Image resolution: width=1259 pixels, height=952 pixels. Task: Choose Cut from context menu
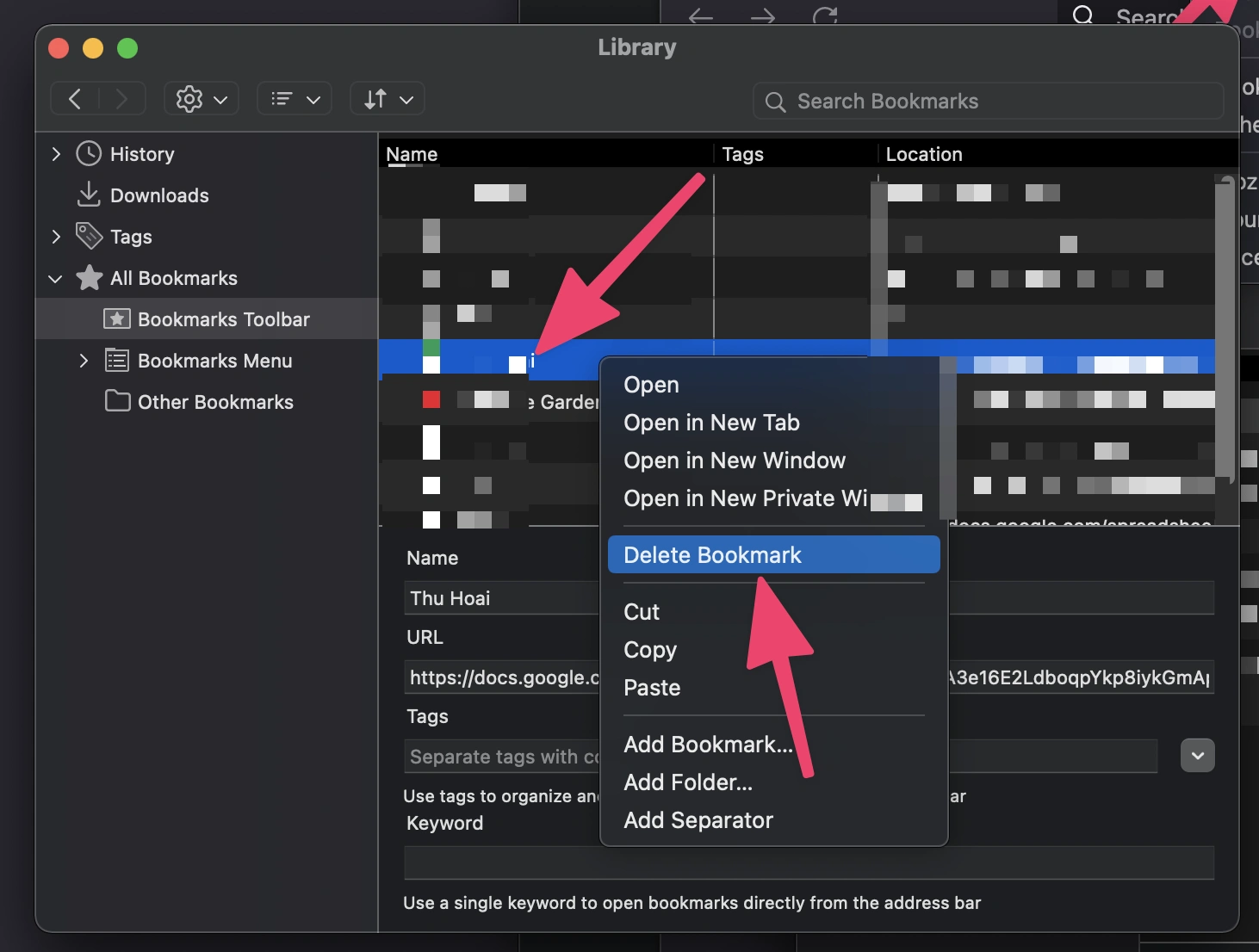(773, 612)
